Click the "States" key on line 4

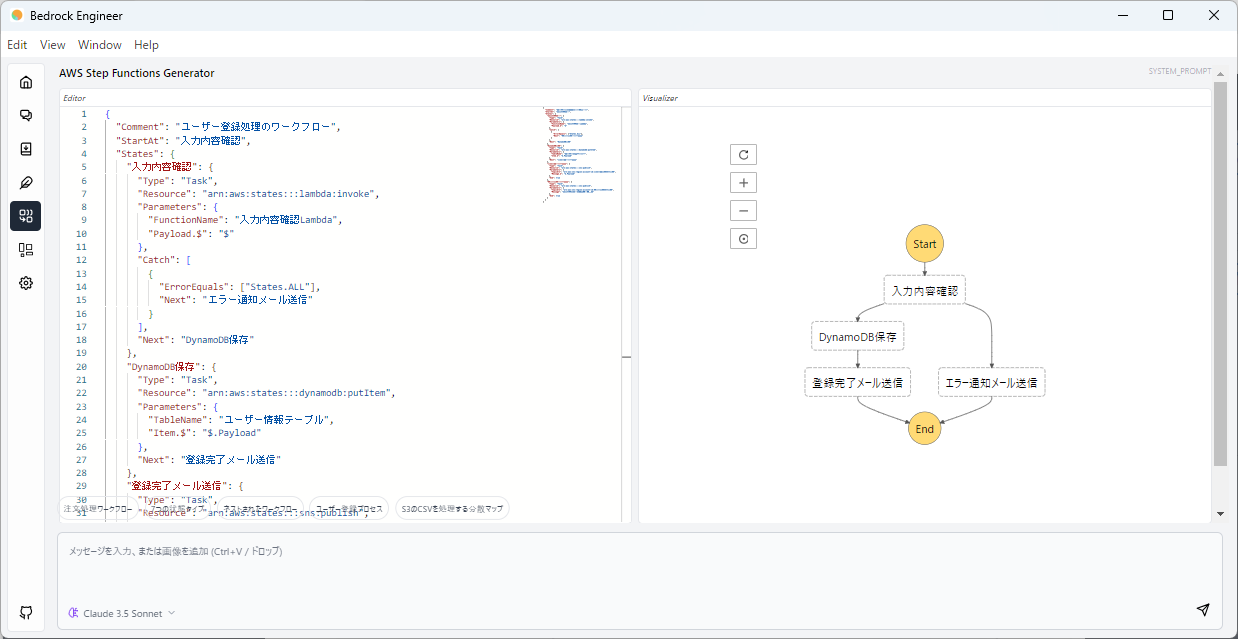(x=137, y=154)
